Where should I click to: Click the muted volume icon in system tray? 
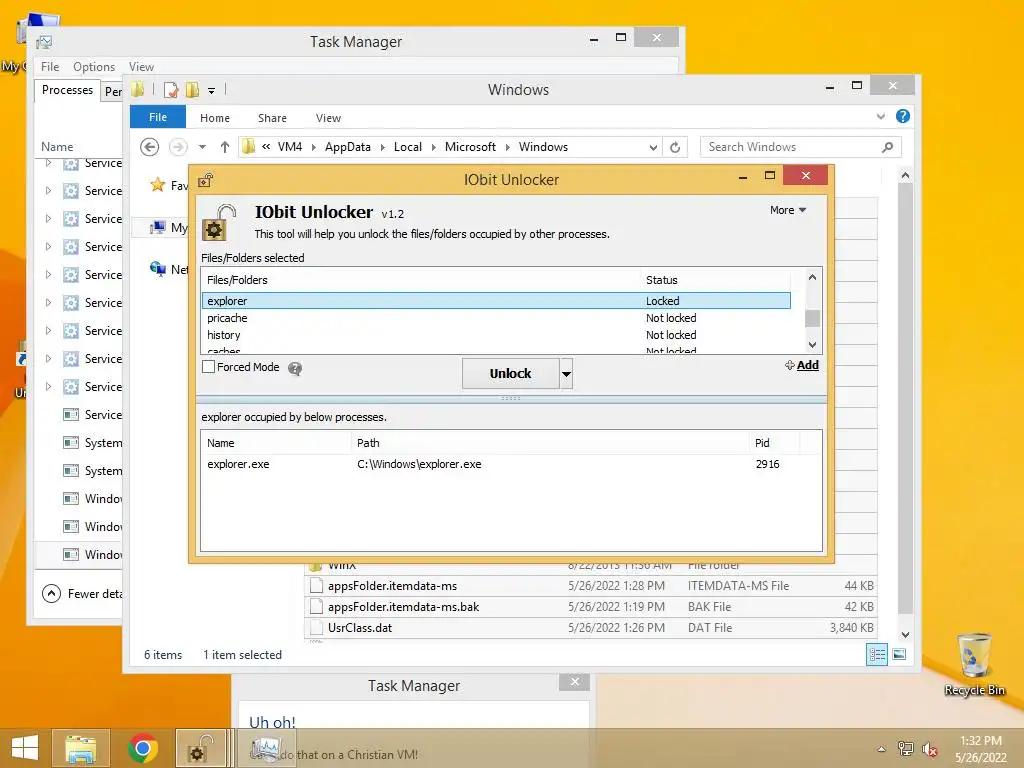(x=929, y=749)
